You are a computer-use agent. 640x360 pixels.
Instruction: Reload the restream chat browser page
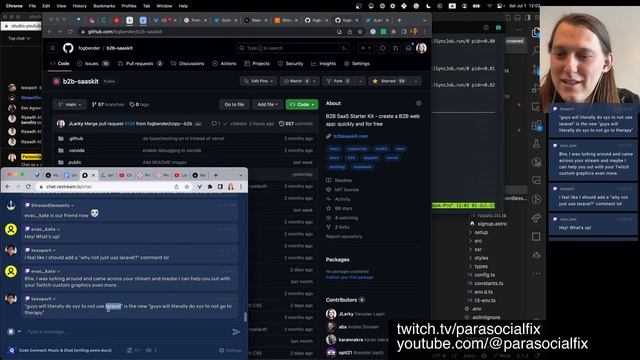click(28, 187)
